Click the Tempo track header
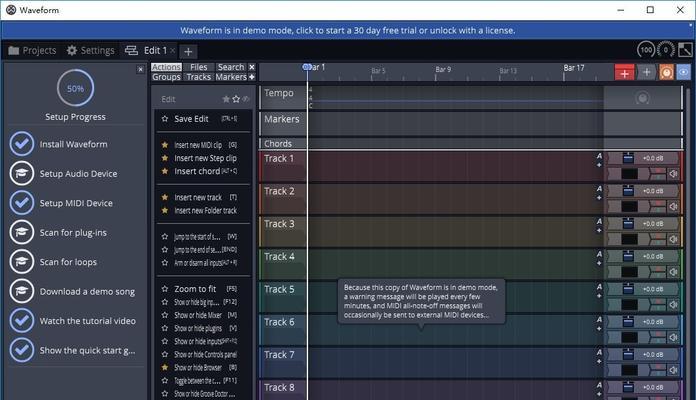Screen dimensions: 696x400 pyautogui.click(x=283, y=98)
